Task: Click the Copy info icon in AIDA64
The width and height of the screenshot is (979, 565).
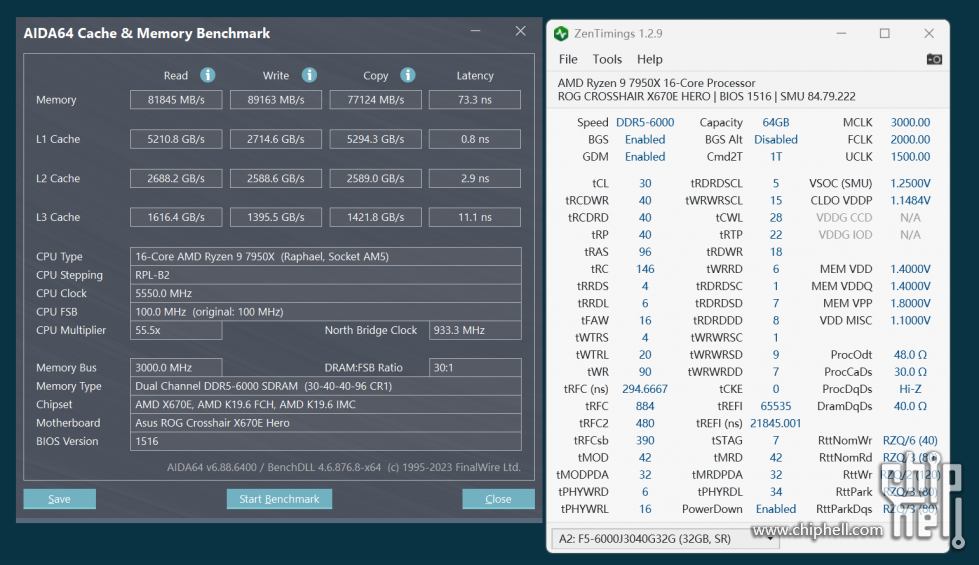Action: [408, 75]
